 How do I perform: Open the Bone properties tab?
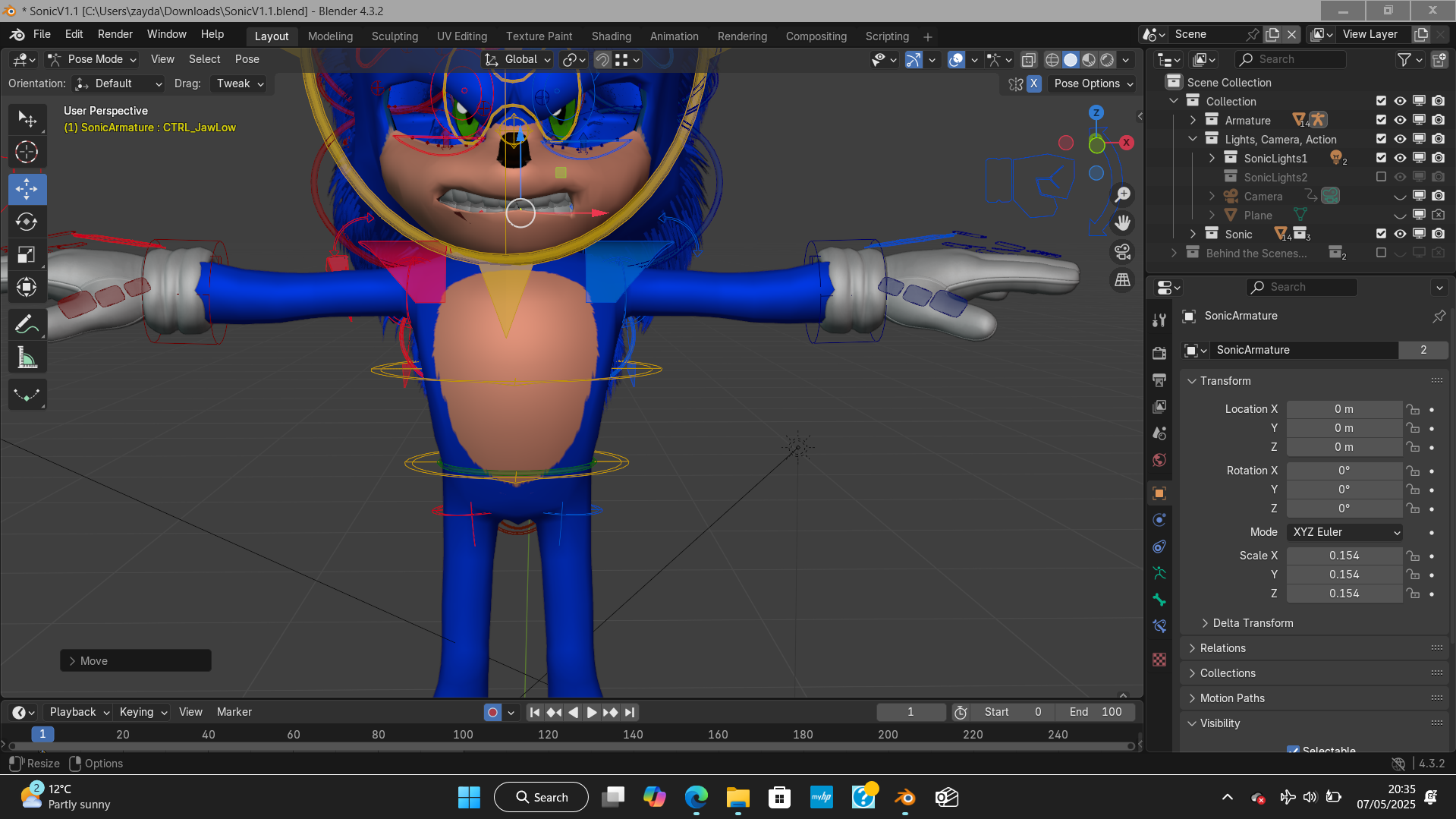pos(1159,600)
